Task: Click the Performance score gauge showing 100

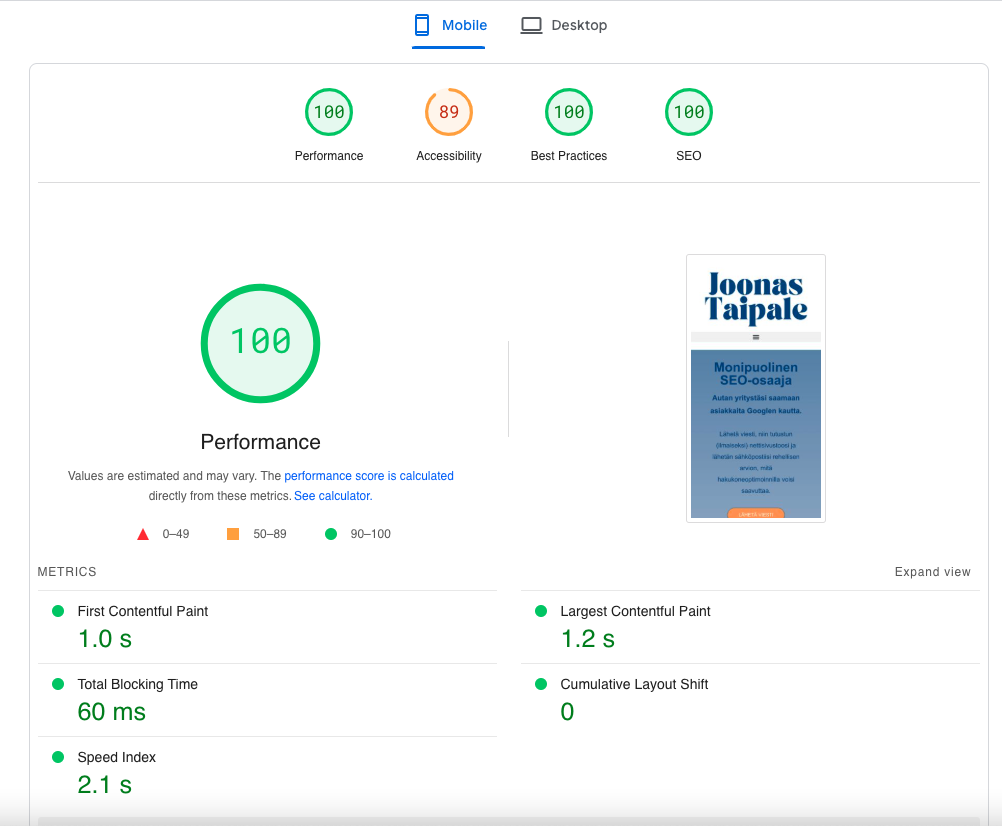Action: point(329,112)
